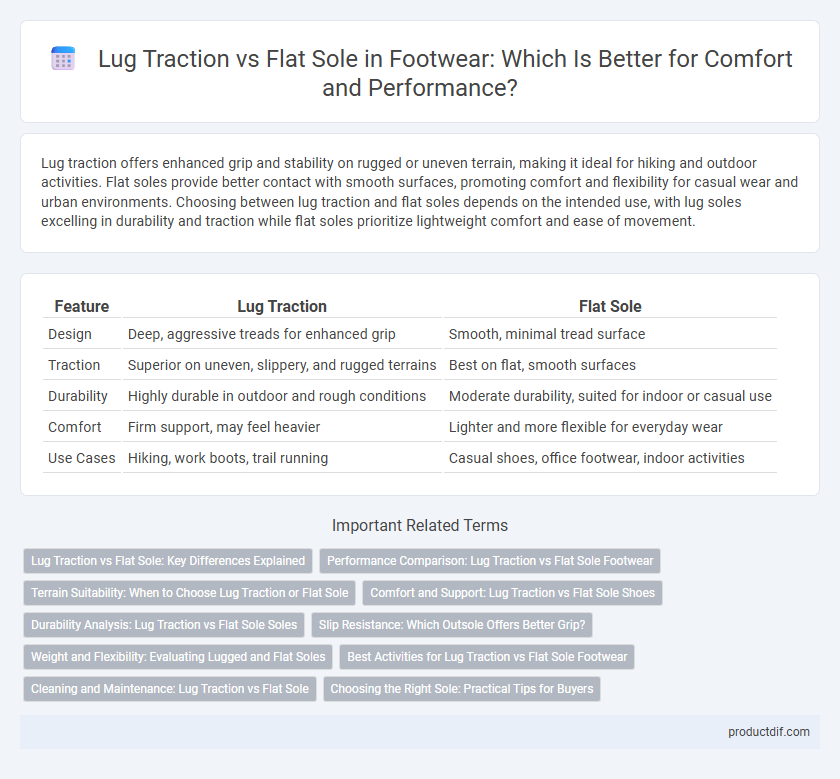Select 'Weight and Flexibility: Evaluating Lugged and Flat Soles'
The height and width of the screenshot is (779, 840).
[x=178, y=657]
